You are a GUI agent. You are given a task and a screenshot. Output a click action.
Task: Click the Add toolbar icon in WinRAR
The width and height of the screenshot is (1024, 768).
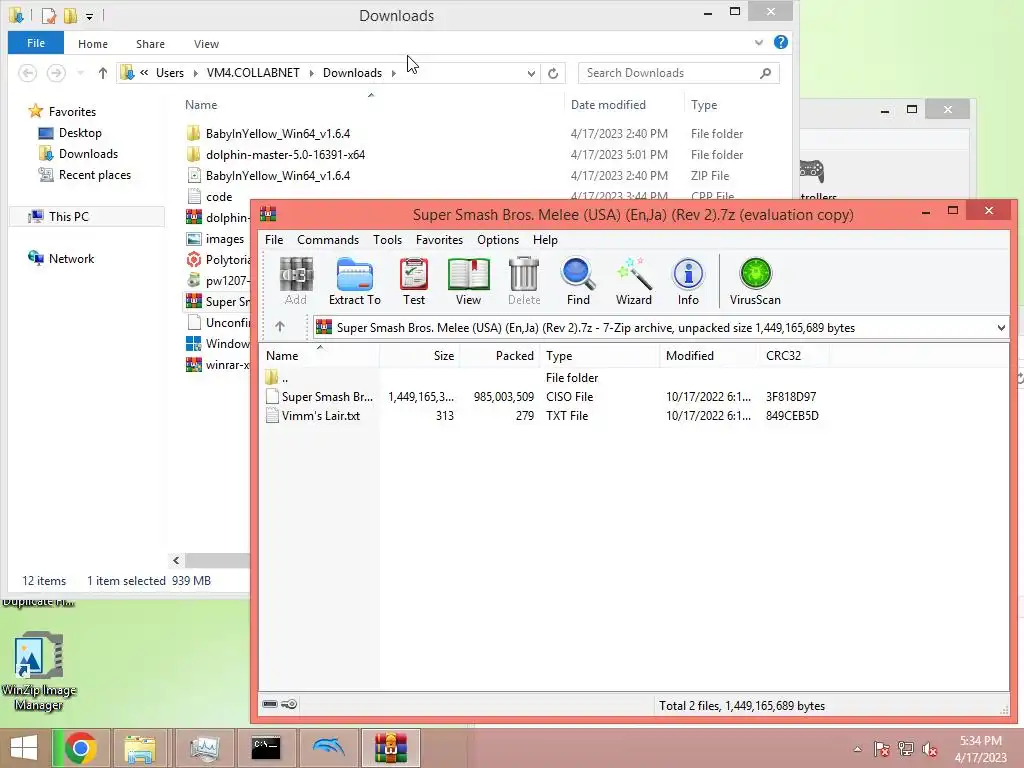[296, 281]
